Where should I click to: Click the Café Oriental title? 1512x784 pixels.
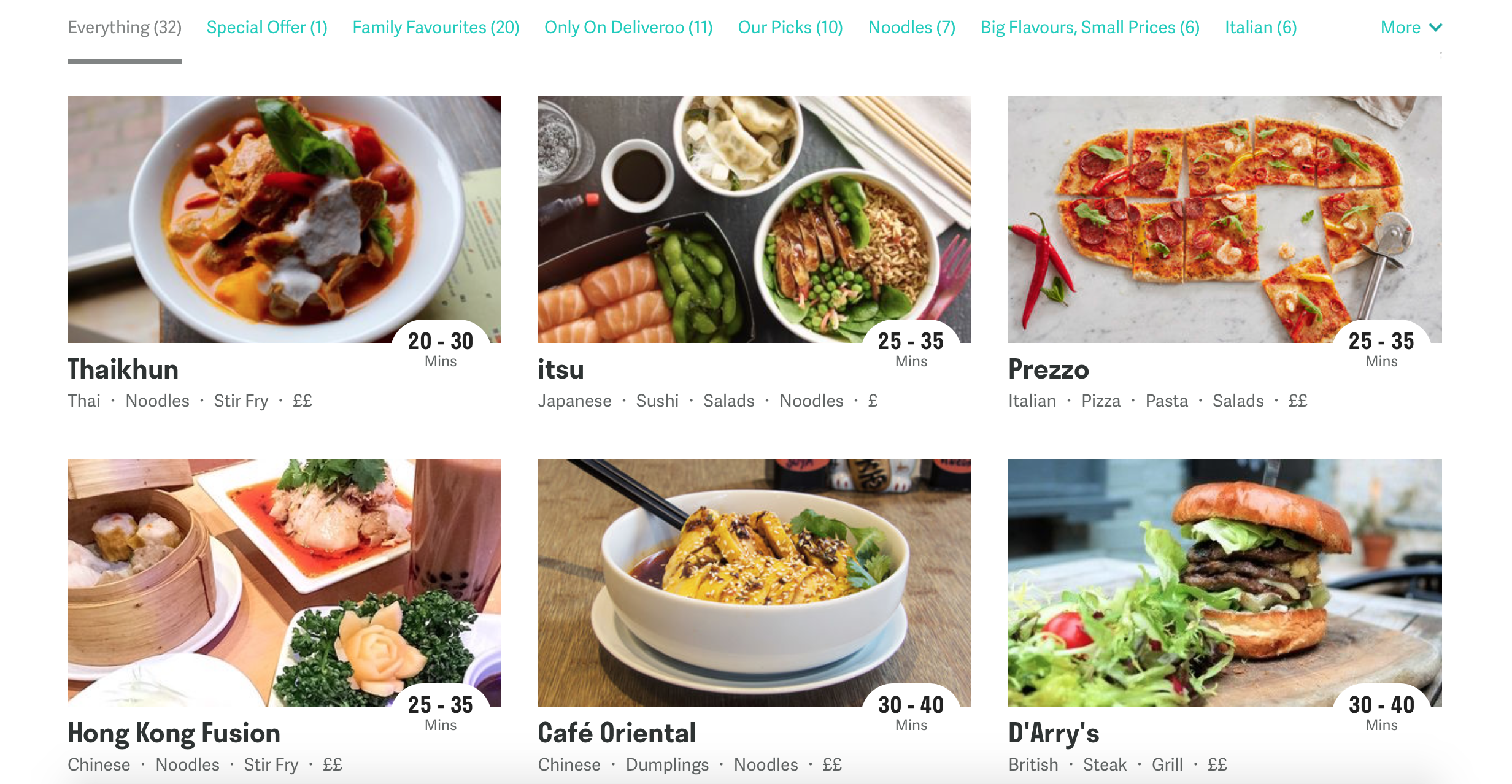click(617, 733)
